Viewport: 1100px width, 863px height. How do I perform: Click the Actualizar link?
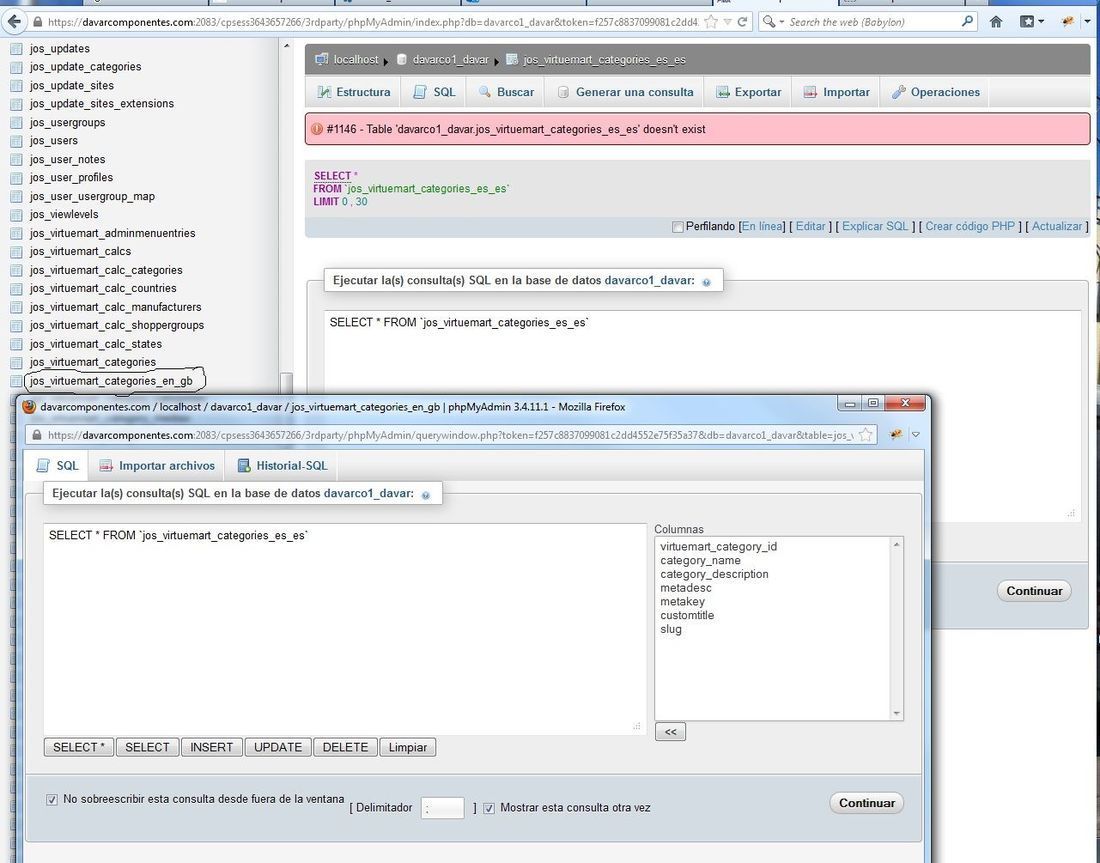1057,226
